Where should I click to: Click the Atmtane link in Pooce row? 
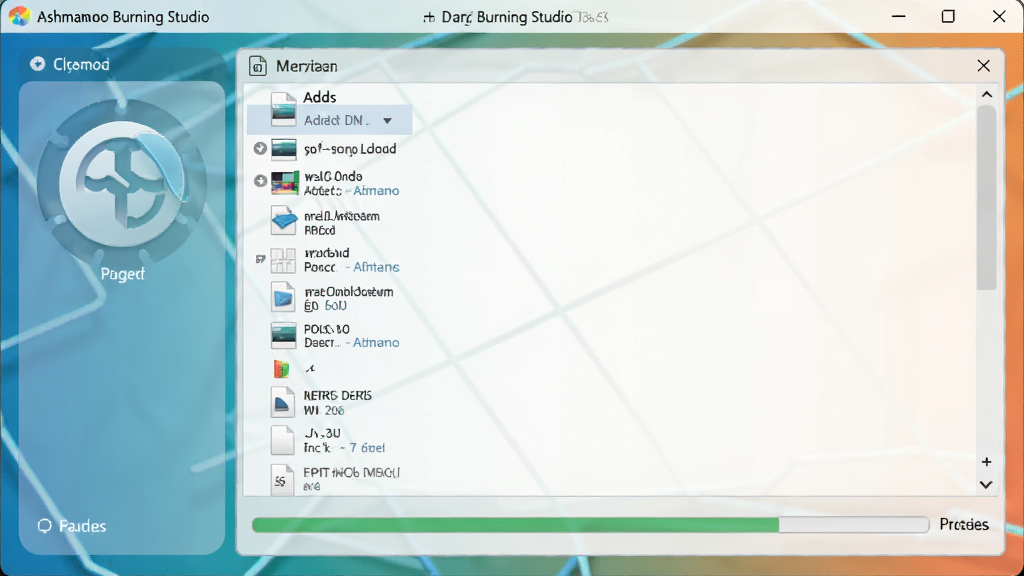(376, 267)
